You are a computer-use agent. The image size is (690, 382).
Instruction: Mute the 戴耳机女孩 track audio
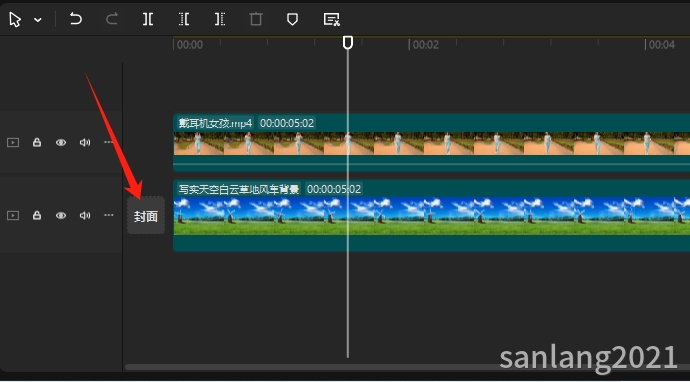[84, 142]
